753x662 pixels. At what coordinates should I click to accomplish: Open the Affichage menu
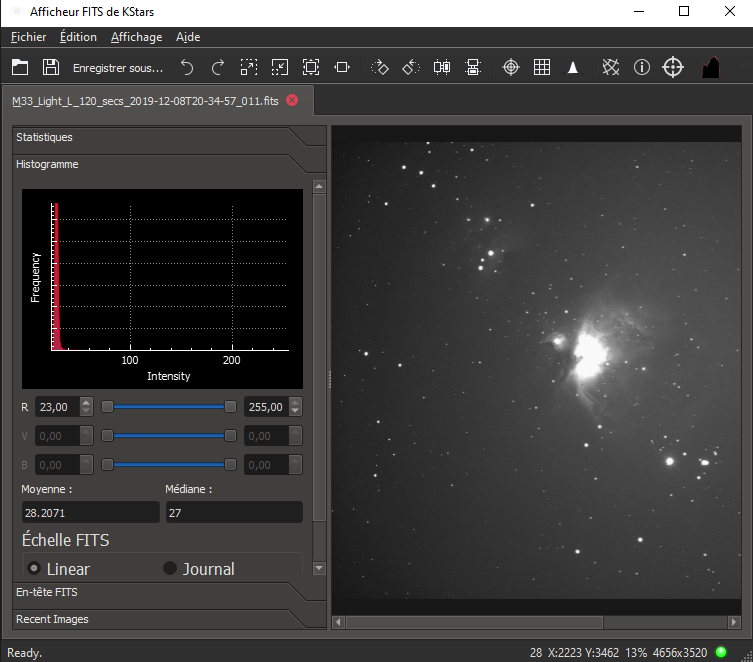136,37
